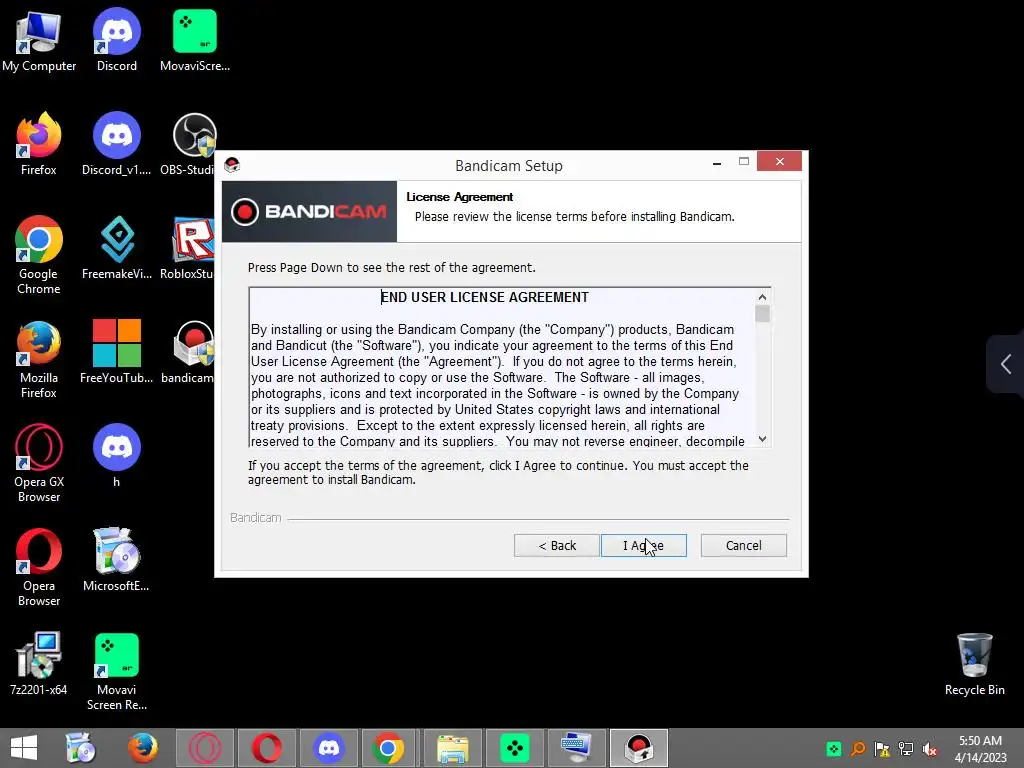Image resolution: width=1024 pixels, height=768 pixels.
Task: Click the license scrollbar up arrow
Action: click(x=762, y=297)
